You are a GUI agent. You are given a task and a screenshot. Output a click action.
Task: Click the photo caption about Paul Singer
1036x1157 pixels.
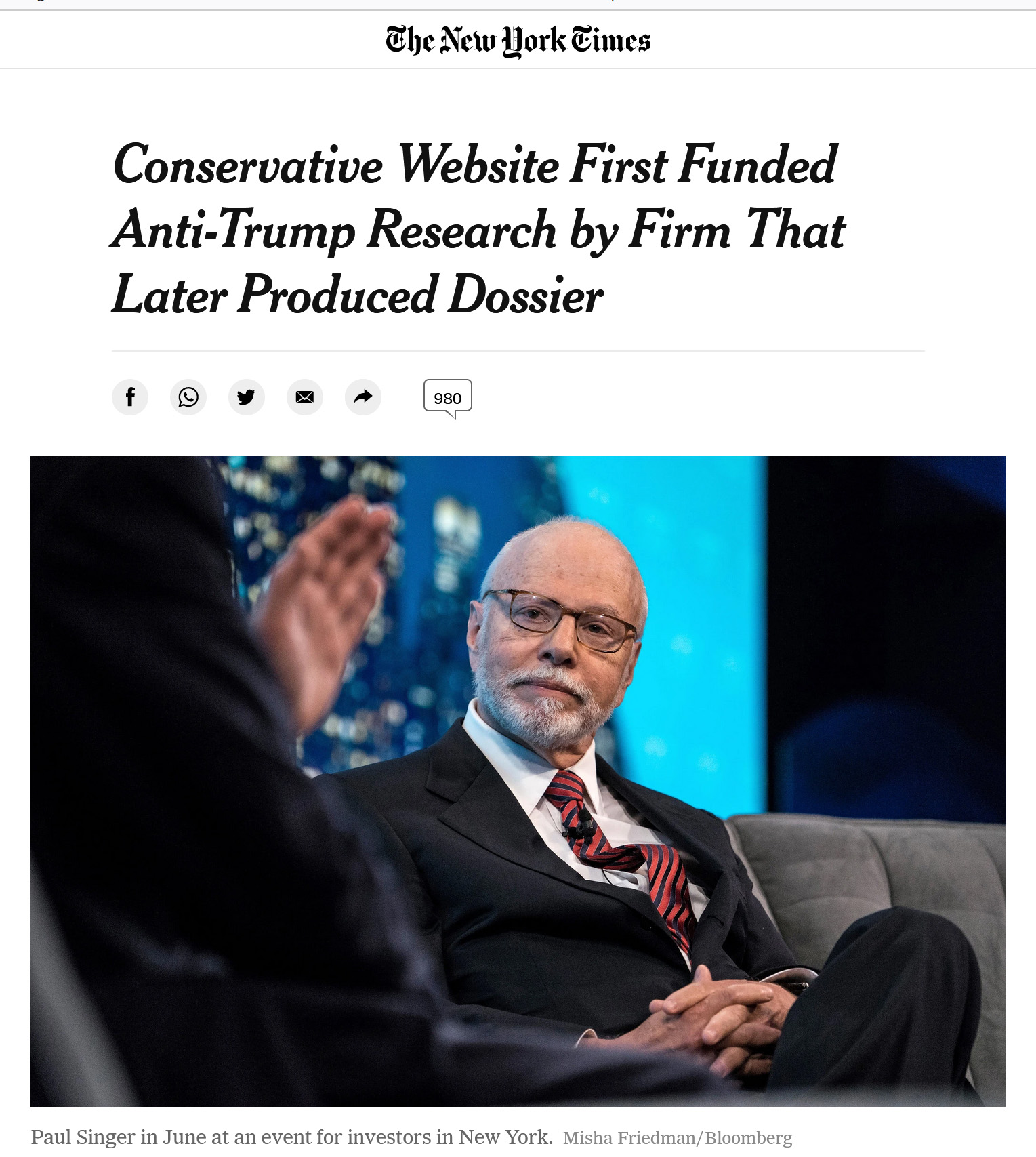click(x=292, y=1137)
